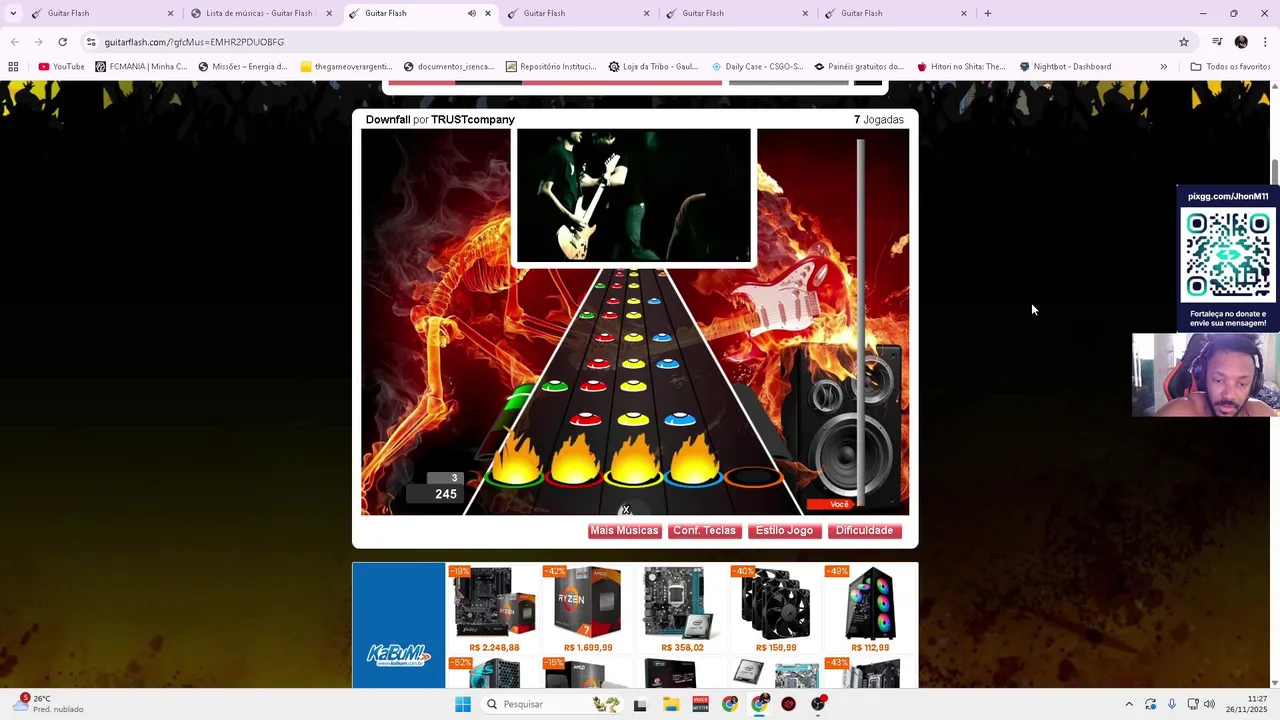Screen dimensions: 1280x720
Task: Click the orange fret button on guitar neck
Action: pos(752,477)
